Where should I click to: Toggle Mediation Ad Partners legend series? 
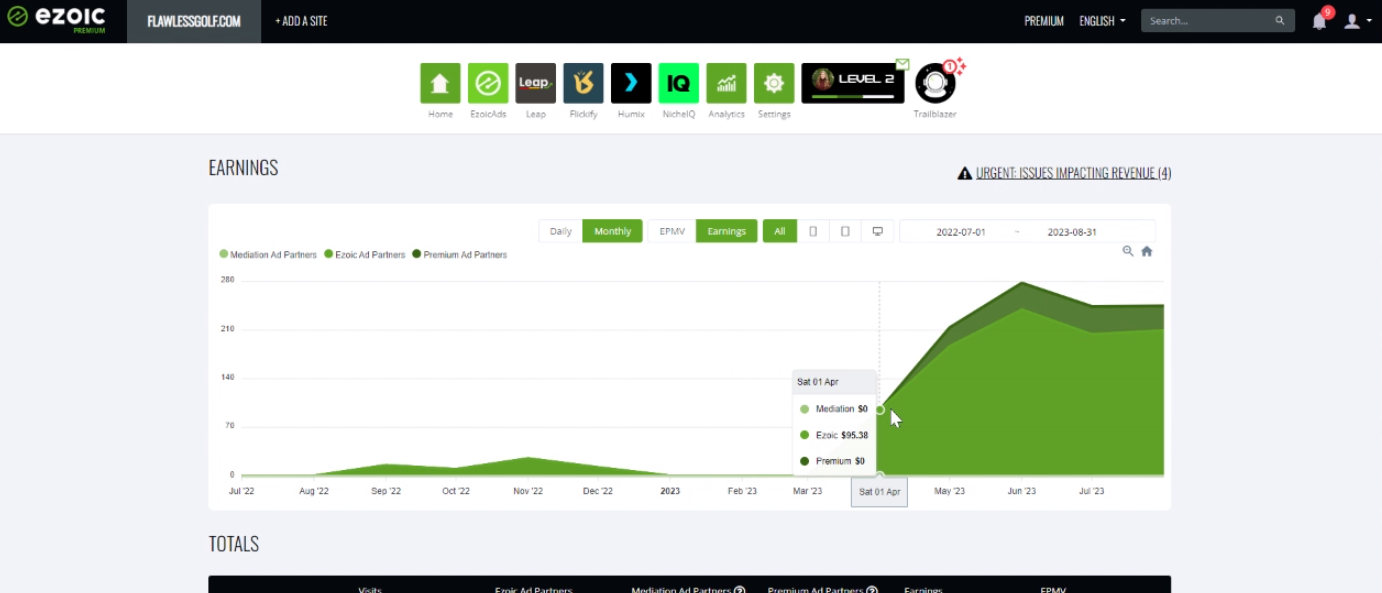click(268, 255)
